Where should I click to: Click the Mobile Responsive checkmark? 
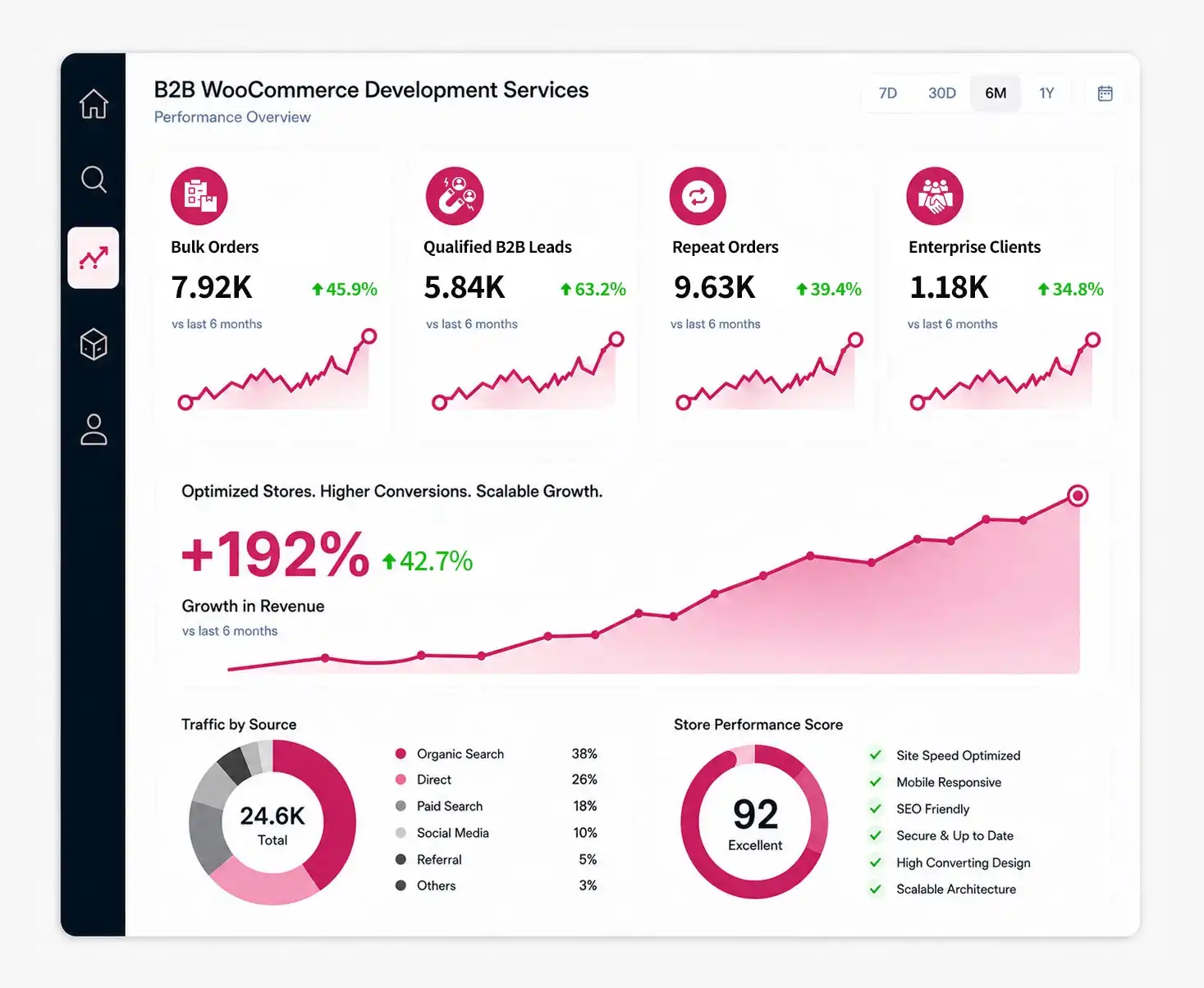[x=876, y=782]
